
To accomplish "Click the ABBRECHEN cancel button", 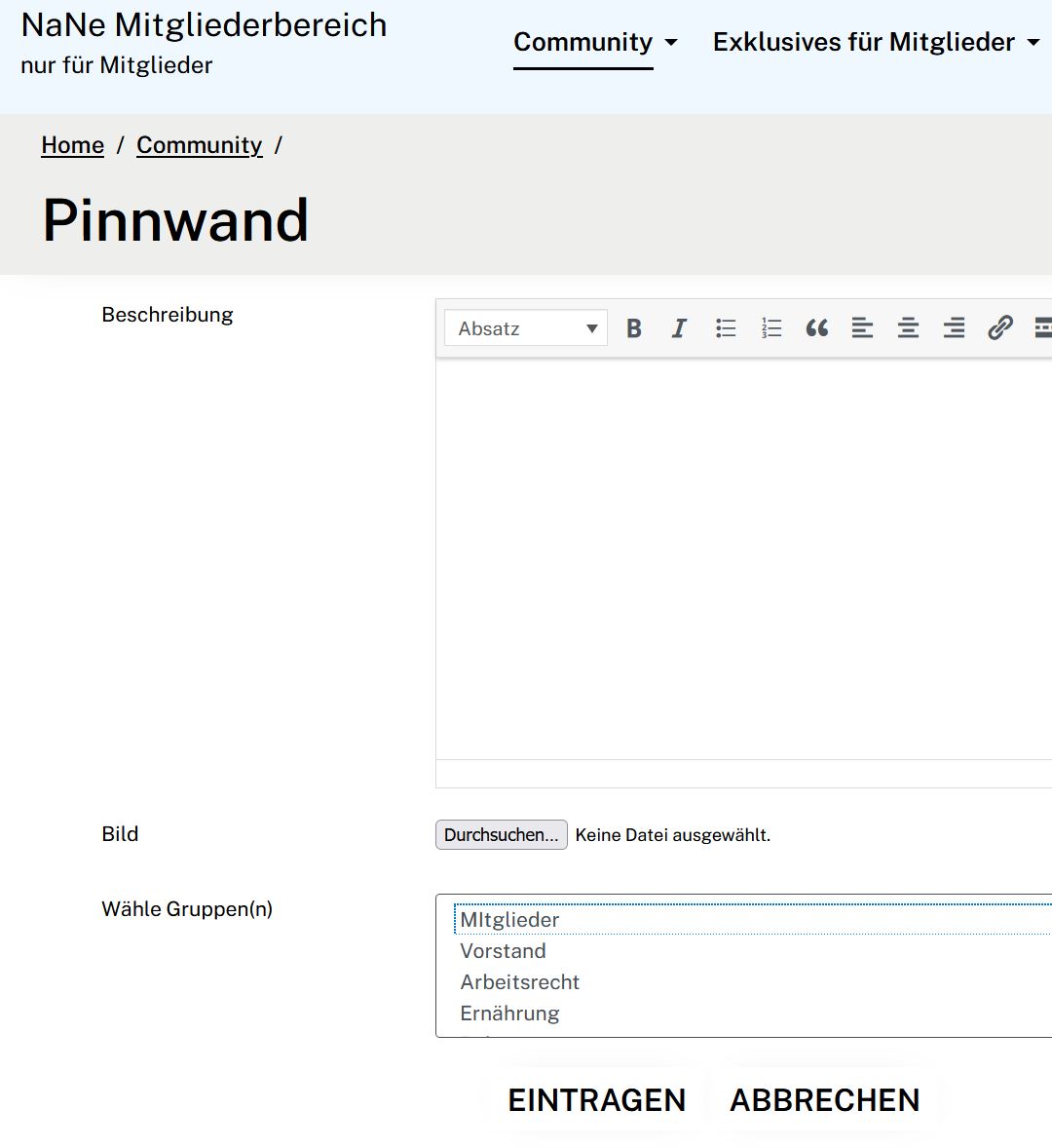I will 823,1098.
